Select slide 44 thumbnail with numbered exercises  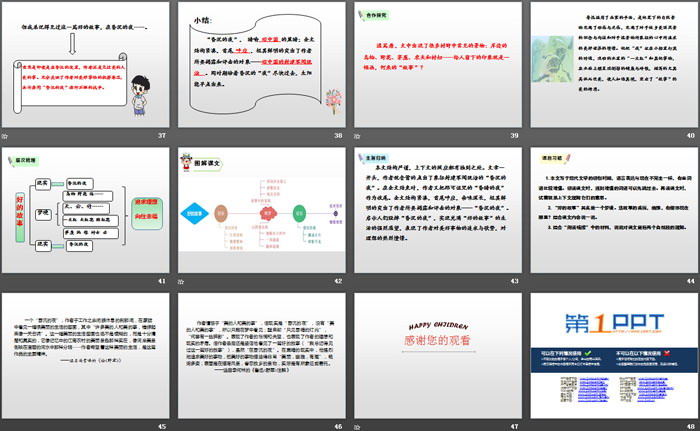[614, 210]
